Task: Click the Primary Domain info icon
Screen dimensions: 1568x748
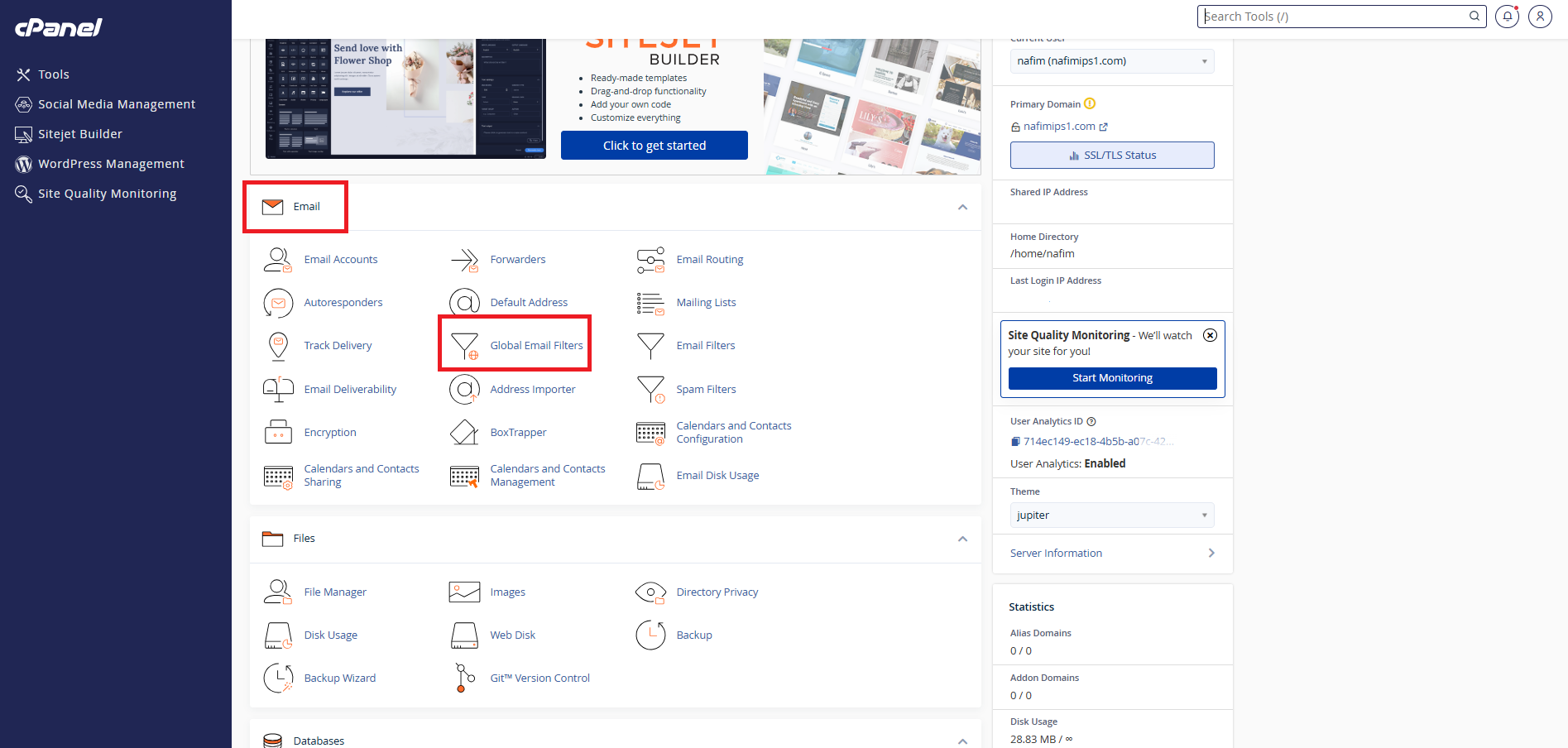Action: [x=1090, y=103]
